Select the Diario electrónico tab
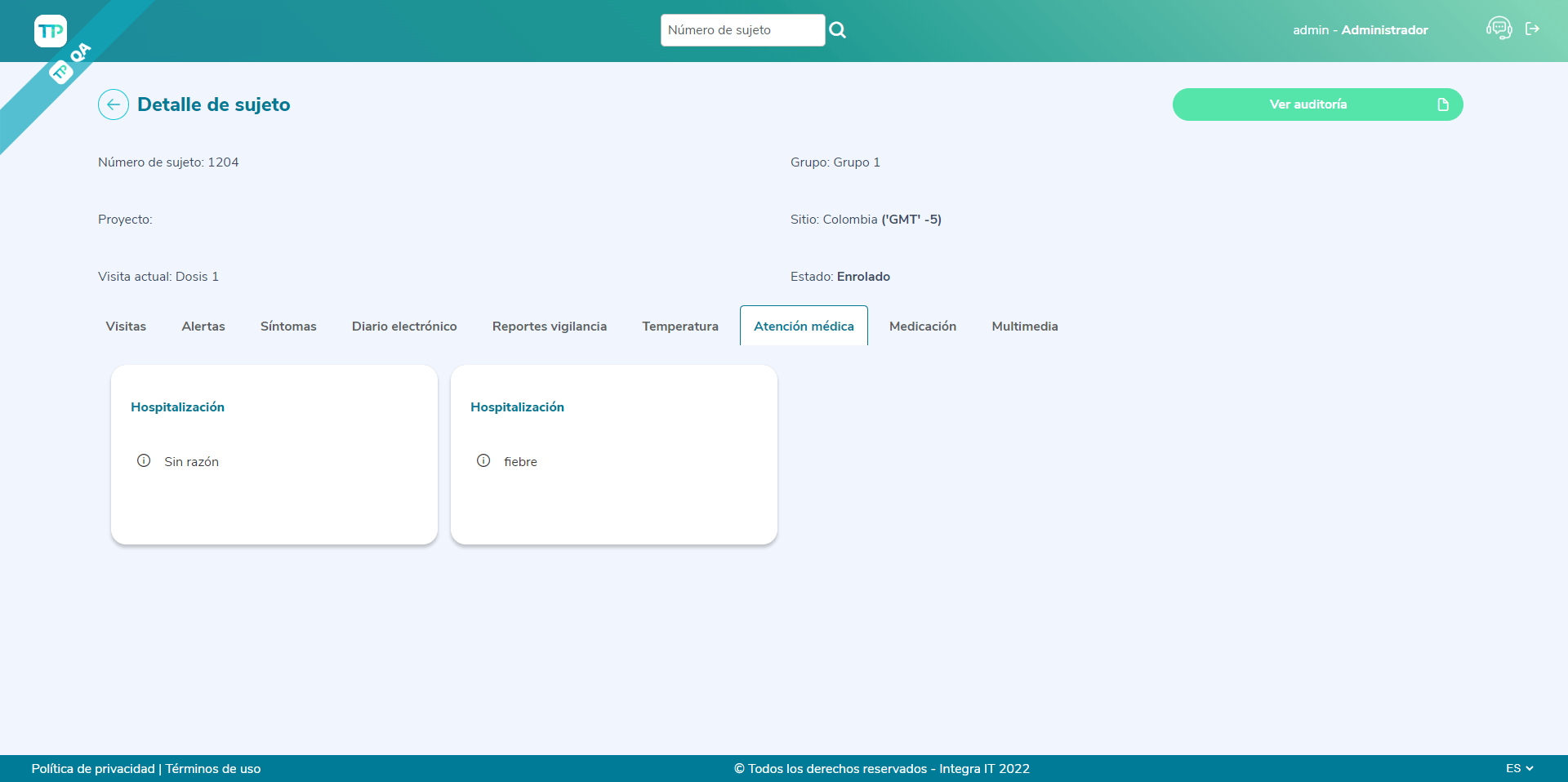The width and height of the screenshot is (1568, 782). pyautogui.click(x=404, y=326)
